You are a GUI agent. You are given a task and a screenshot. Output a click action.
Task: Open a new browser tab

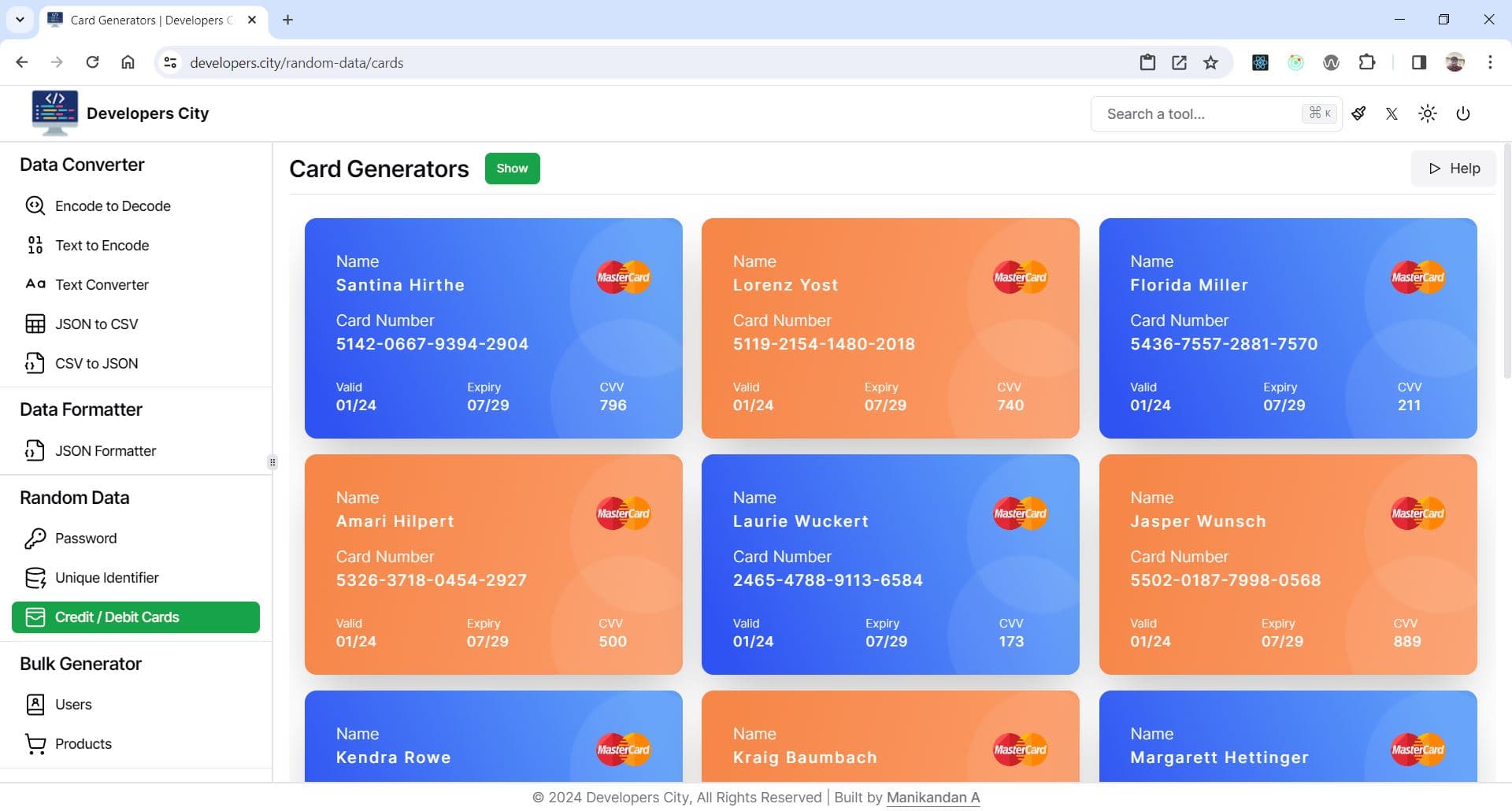coord(287,20)
